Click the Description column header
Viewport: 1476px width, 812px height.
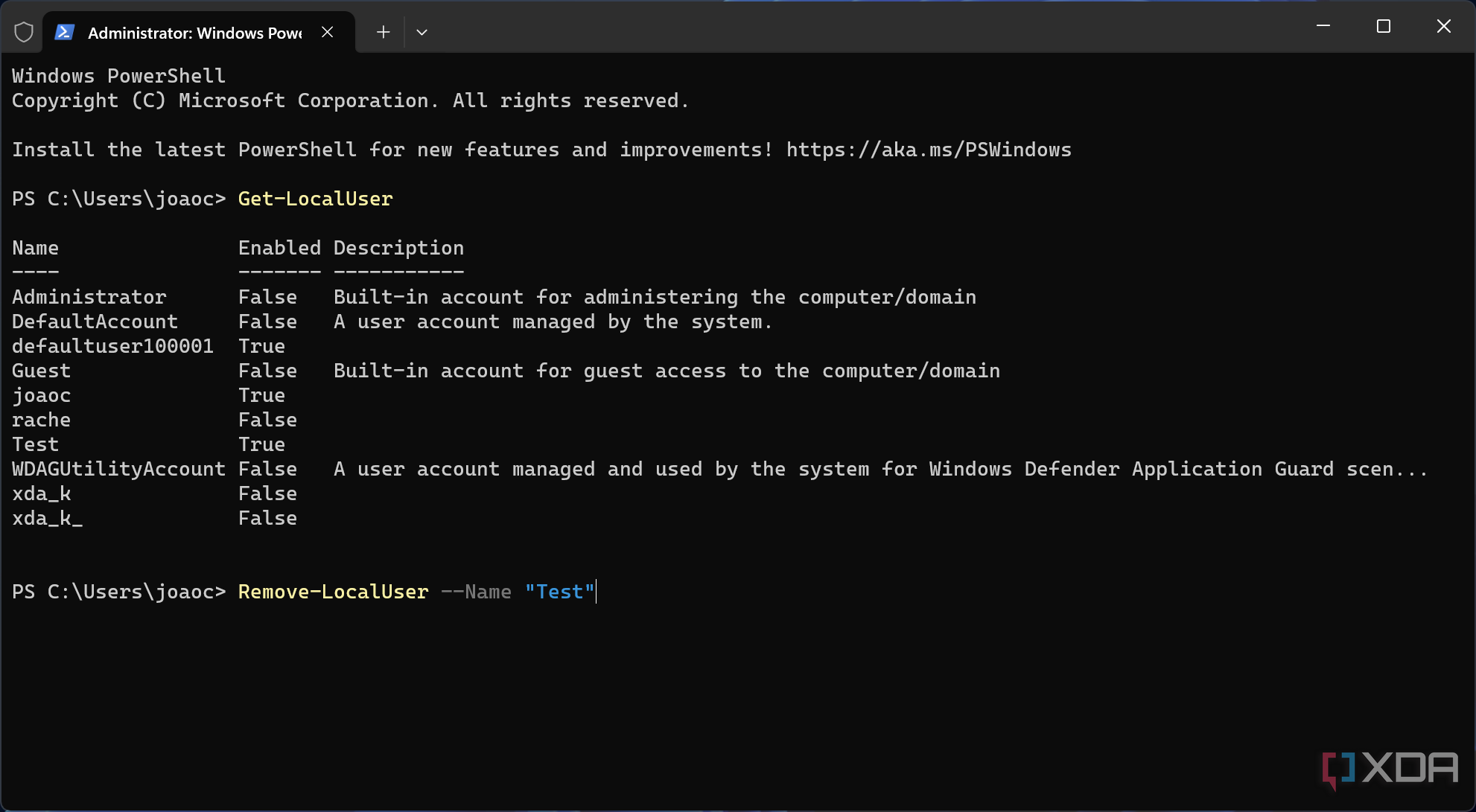point(398,248)
